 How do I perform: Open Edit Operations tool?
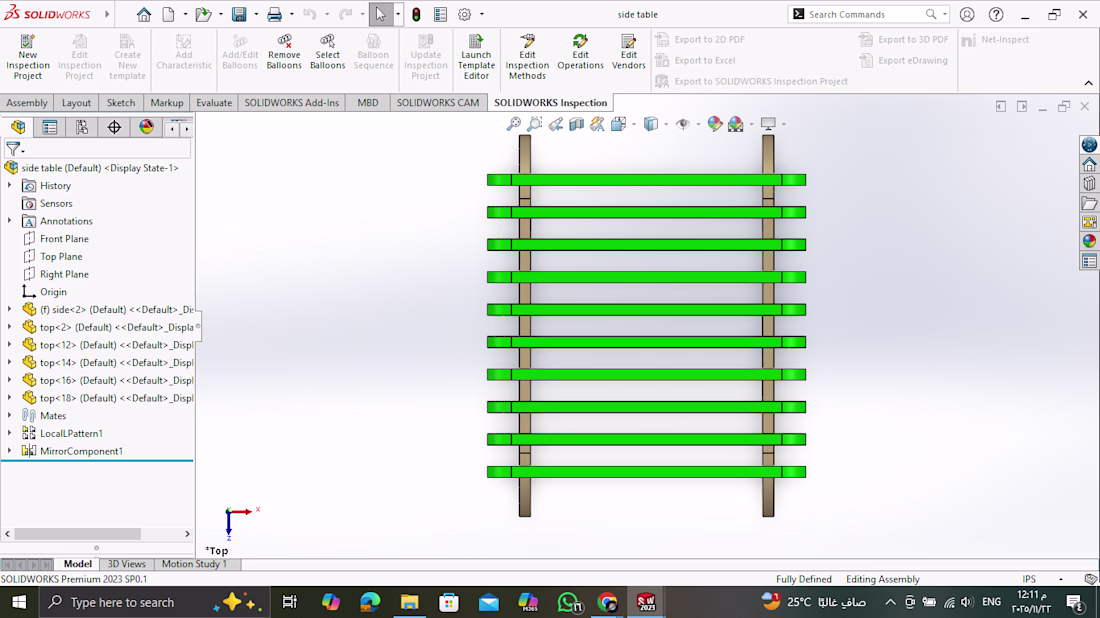(580, 52)
